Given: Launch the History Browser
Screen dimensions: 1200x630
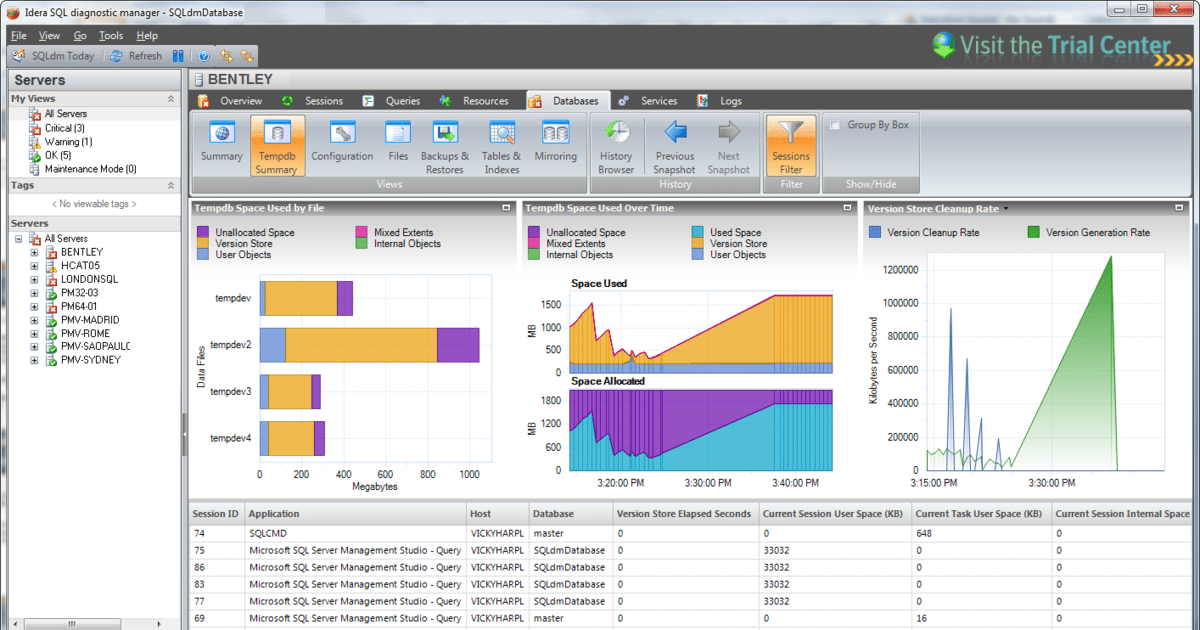Looking at the screenshot, I should click(616, 145).
